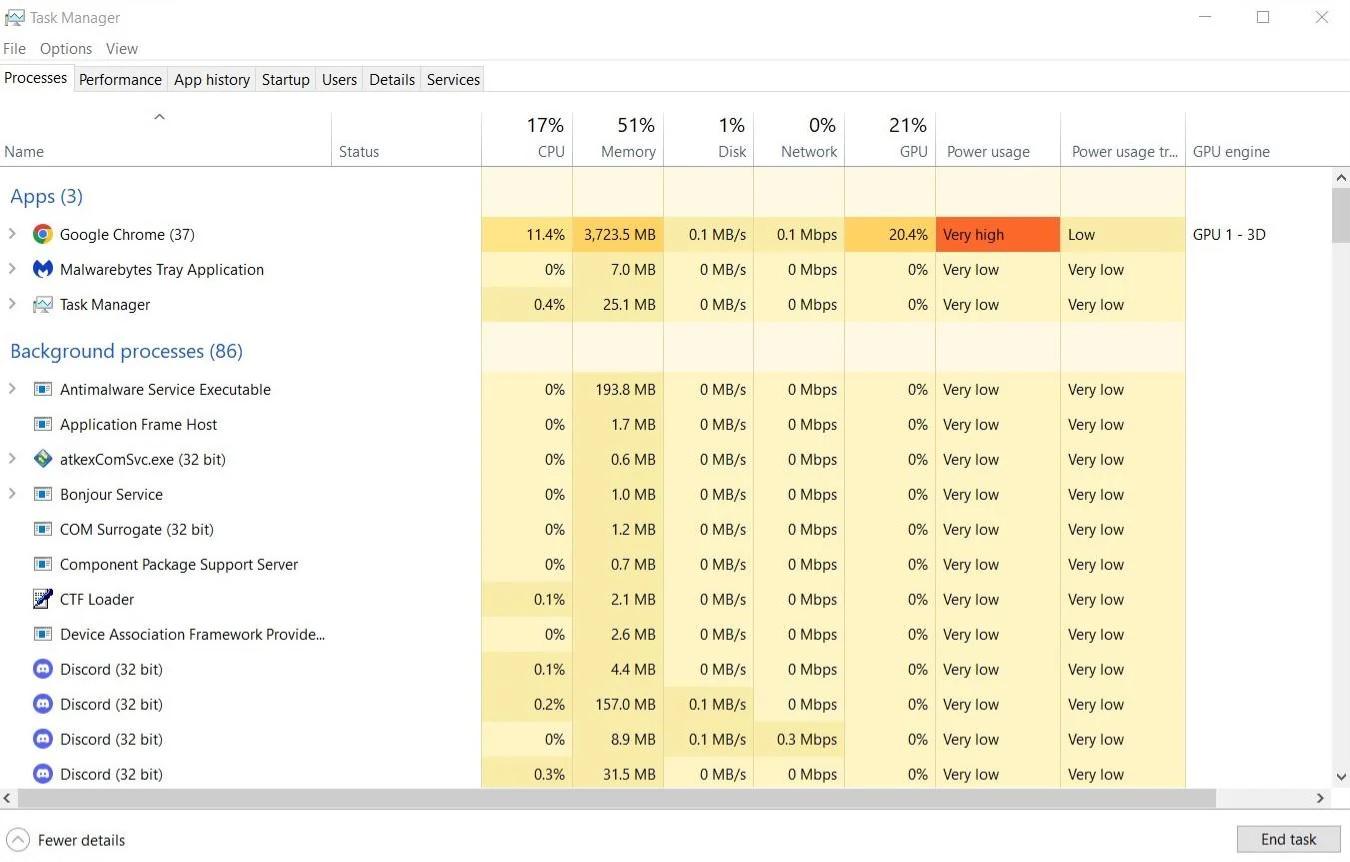1350x862 pixels.
Task: Sort processes by Memory usage
Action: coord(618,139)
